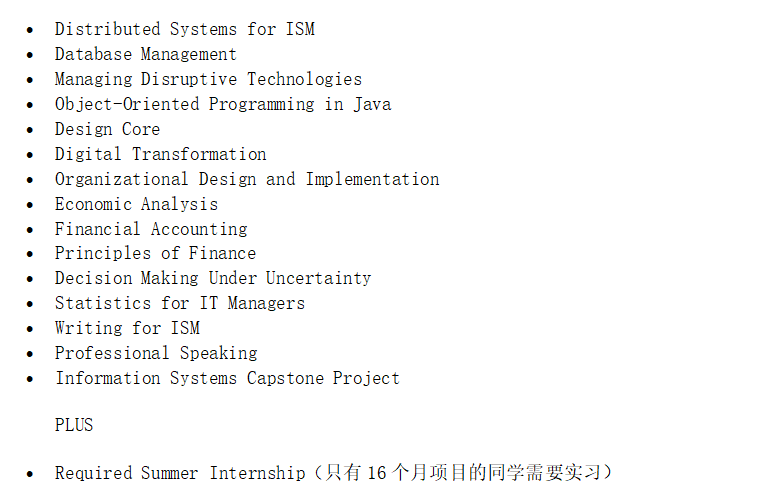Click the standalone "PLUS" text
Image resolution: width=771 pixels, height=497 pixels.
74,426
